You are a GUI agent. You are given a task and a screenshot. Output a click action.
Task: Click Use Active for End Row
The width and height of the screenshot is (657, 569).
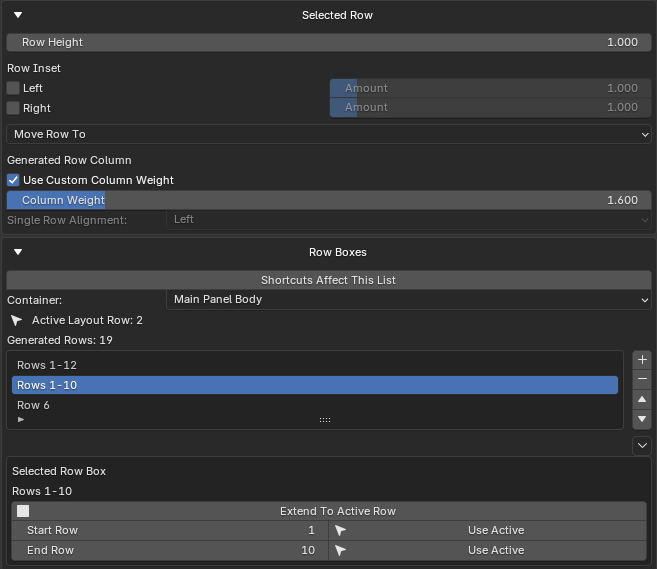click(487, 550)
